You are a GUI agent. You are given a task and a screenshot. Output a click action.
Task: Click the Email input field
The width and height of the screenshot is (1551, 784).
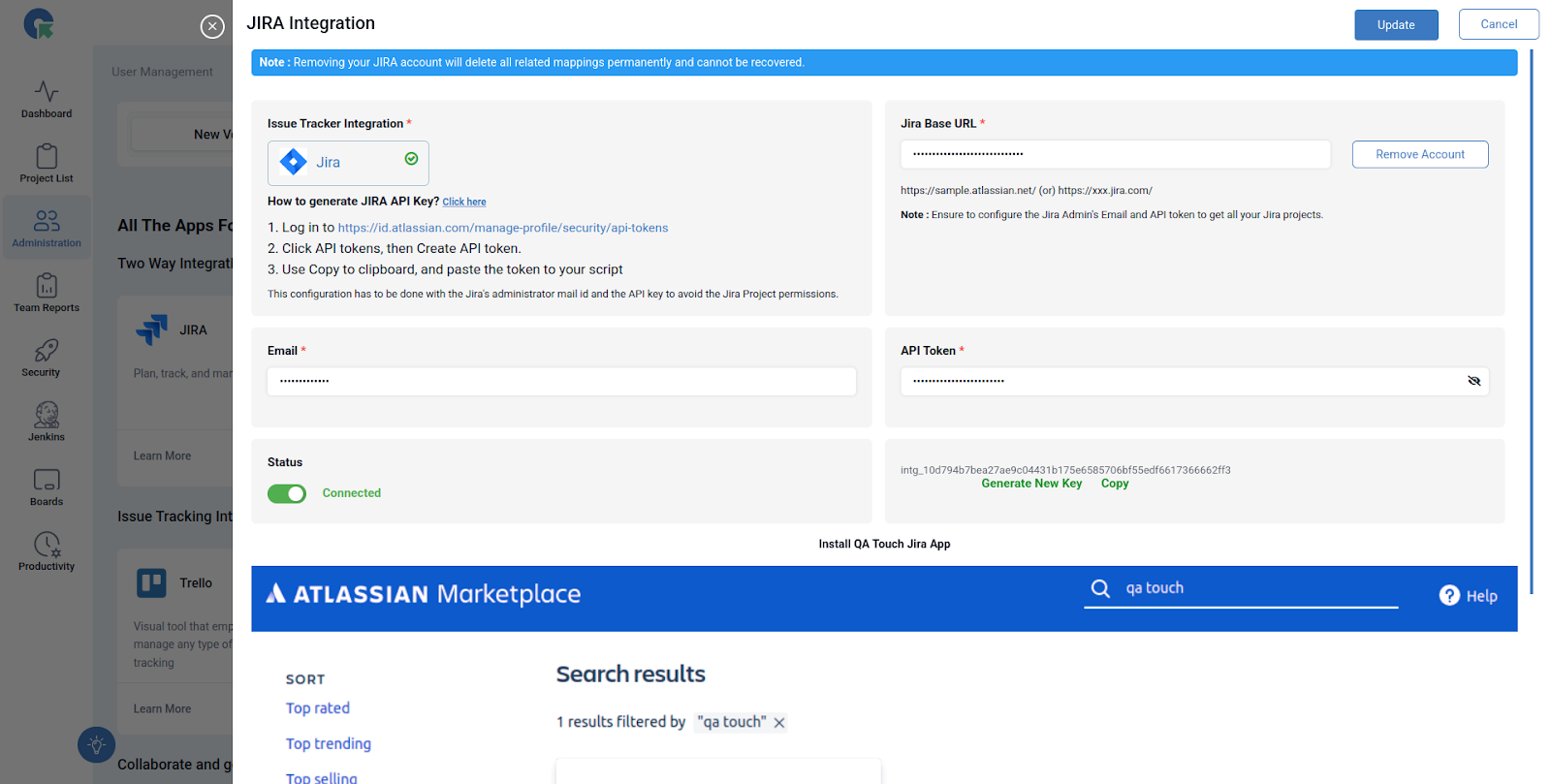click(x=561, y=381)
